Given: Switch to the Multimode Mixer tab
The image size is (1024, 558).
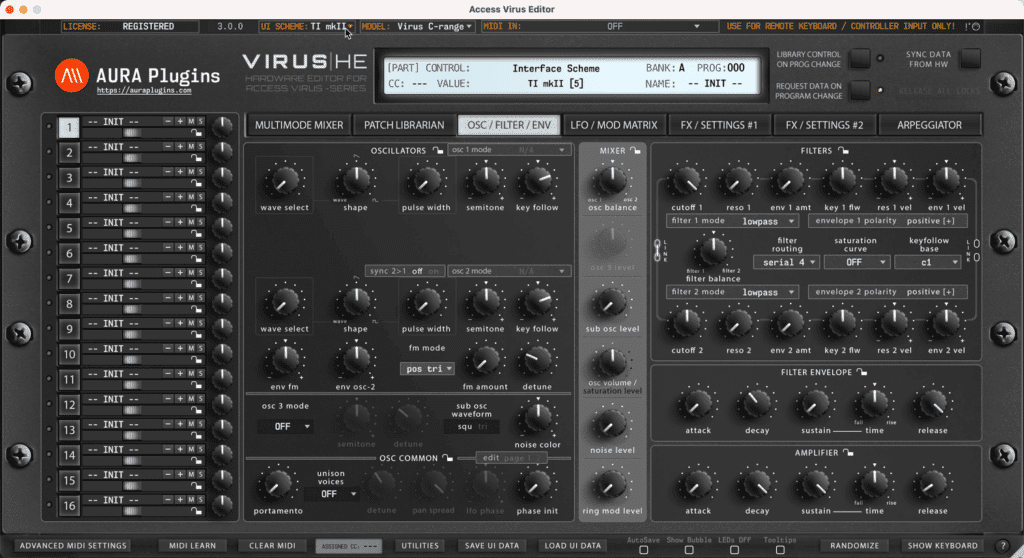Looking at the screenshot, I should pos(298,125).
